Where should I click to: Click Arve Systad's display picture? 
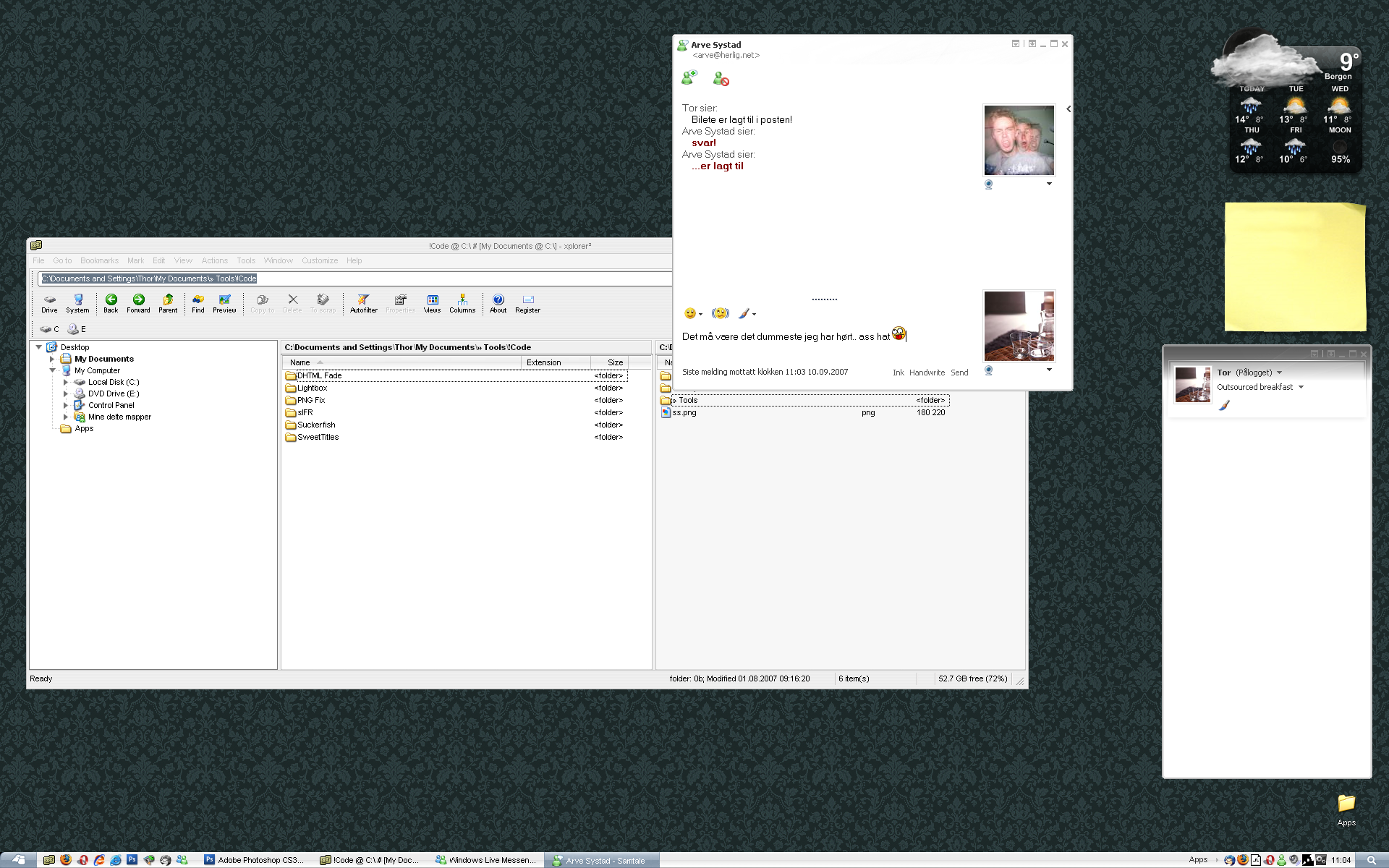1019,140
